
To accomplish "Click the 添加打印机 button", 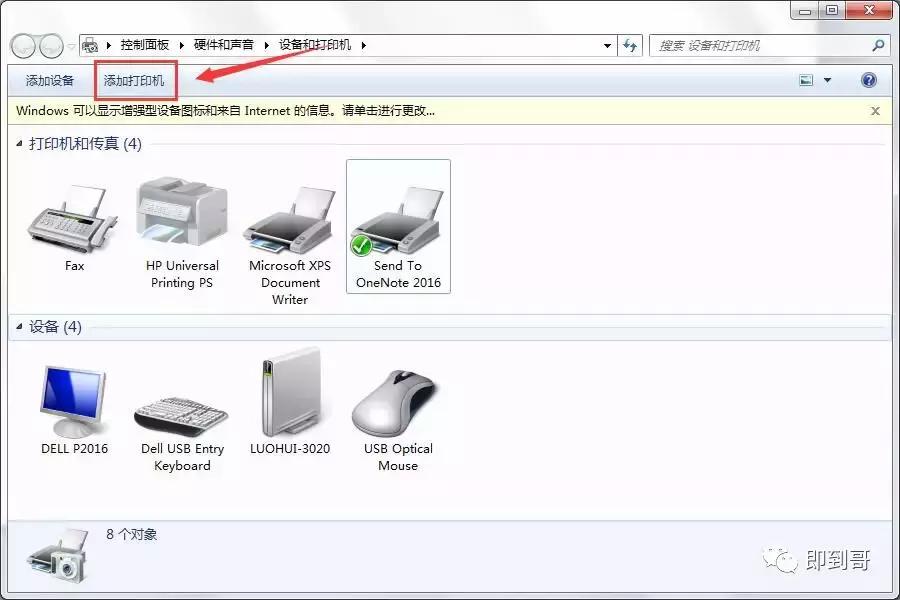I will 135,80.
